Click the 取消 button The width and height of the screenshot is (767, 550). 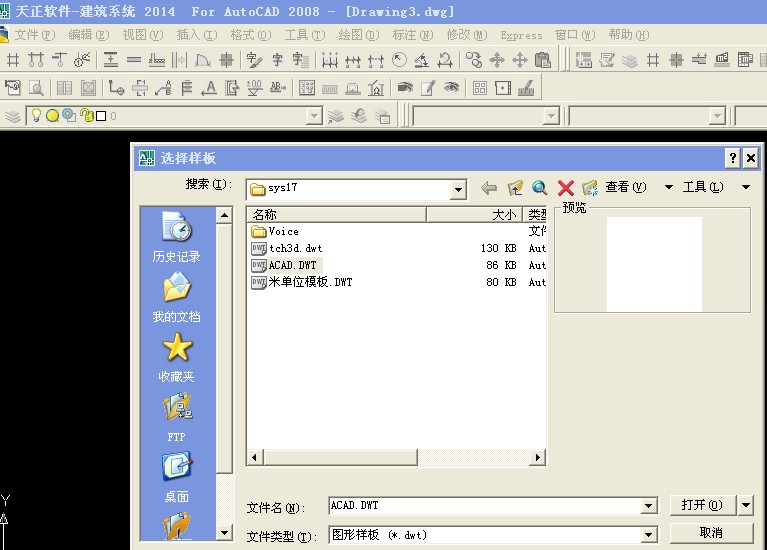click(711, 533)
